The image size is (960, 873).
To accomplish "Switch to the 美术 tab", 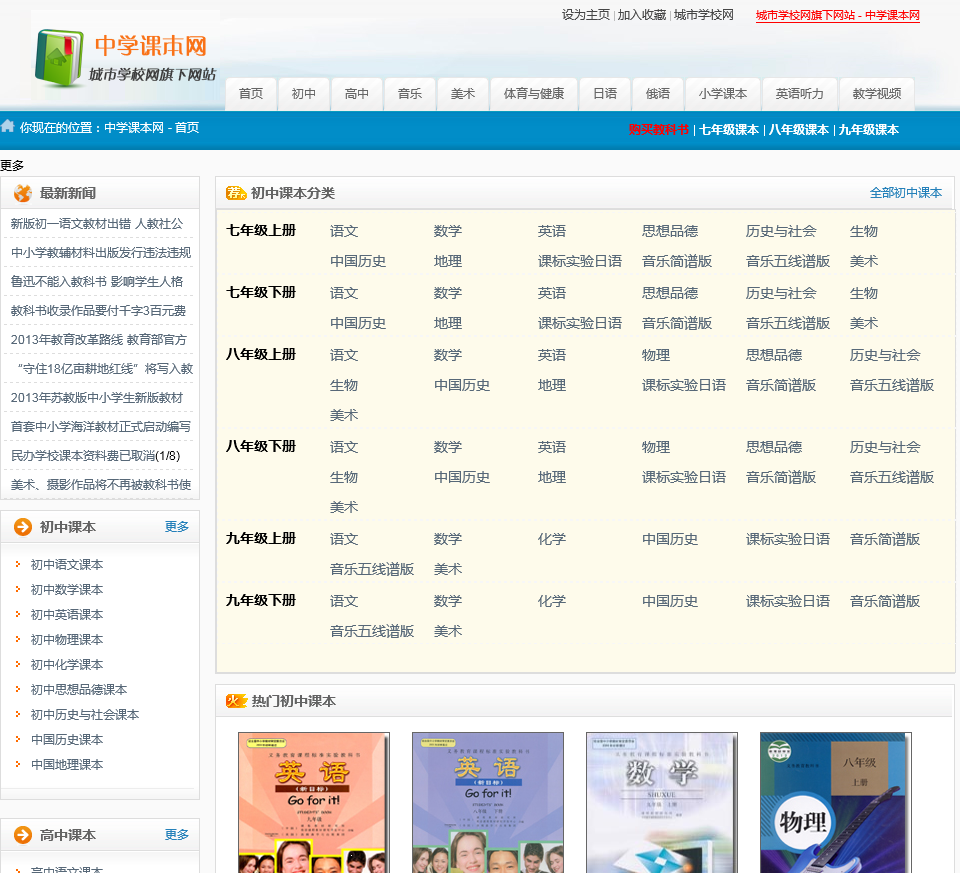I will coord(463,94).
